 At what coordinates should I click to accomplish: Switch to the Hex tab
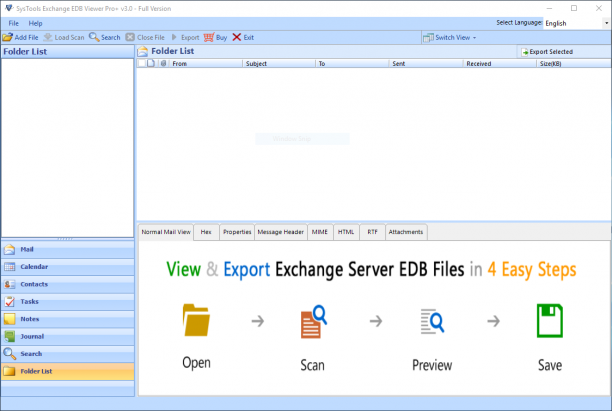(x=206, y=232)
